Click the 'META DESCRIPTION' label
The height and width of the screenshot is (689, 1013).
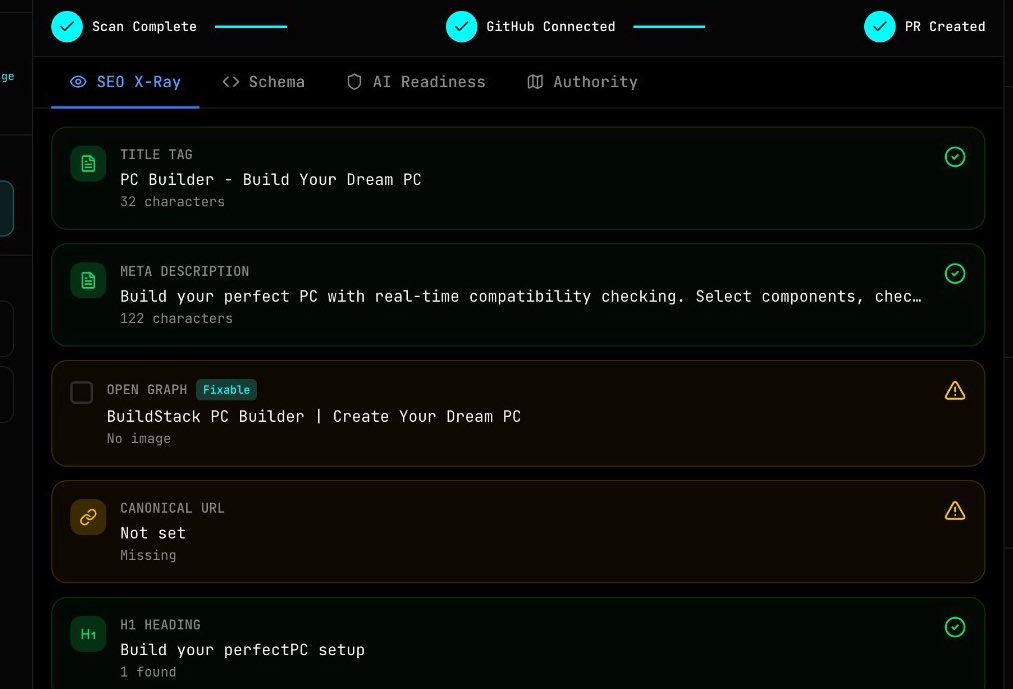point(185,271)
